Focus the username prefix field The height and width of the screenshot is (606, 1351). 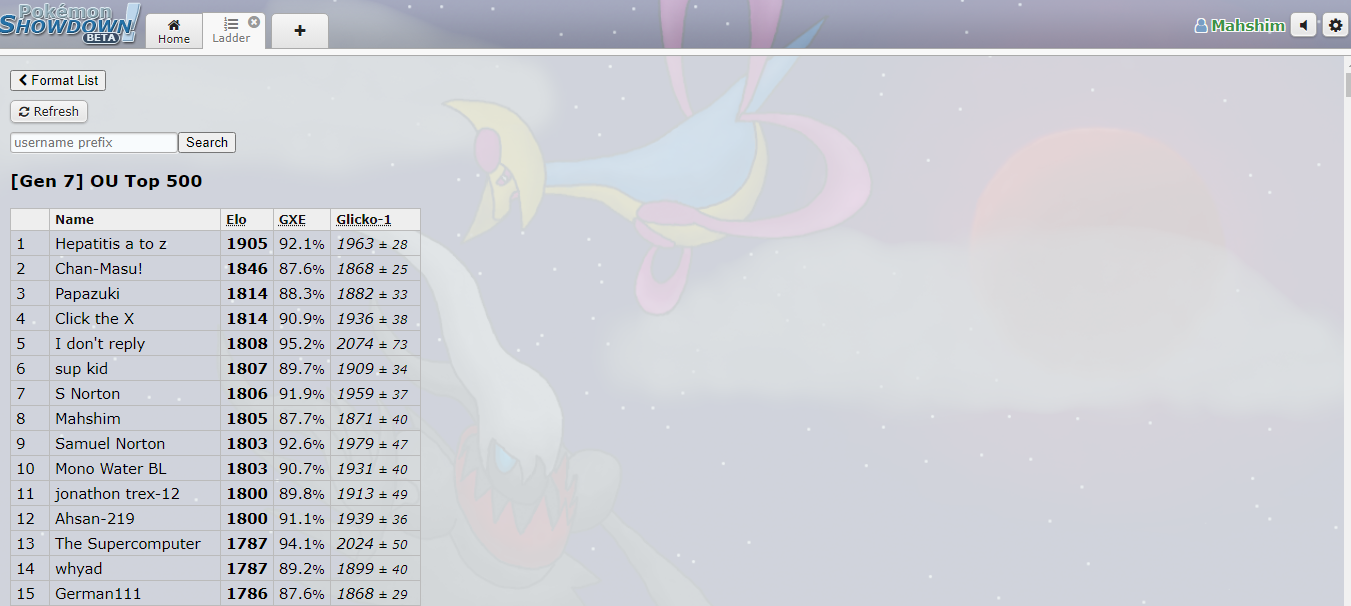pyautogui.click(x=94, y=142)
